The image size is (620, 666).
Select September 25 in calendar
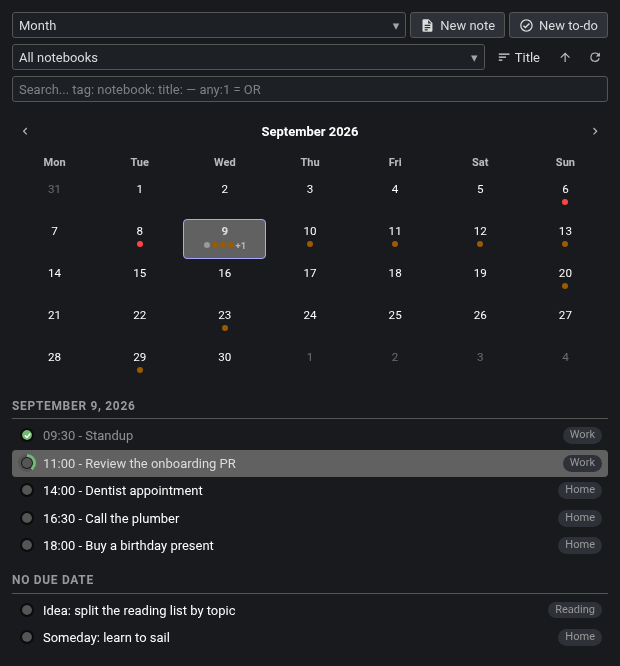point(395,323)
